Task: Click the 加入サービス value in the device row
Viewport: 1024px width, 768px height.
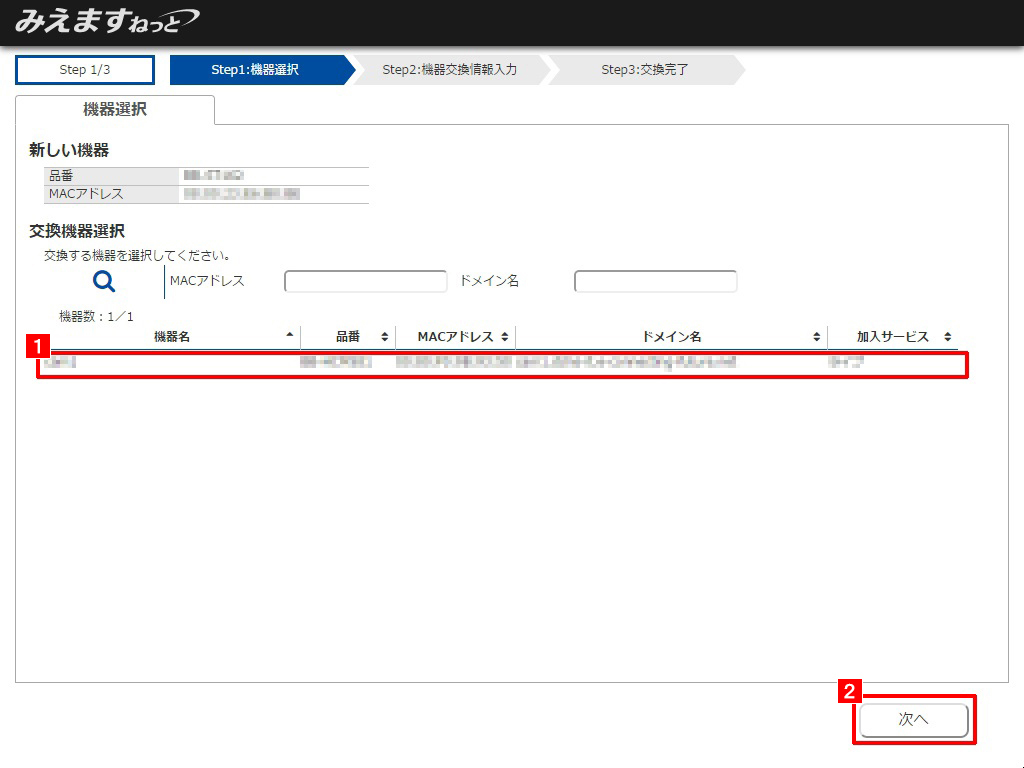Action: 846,362
